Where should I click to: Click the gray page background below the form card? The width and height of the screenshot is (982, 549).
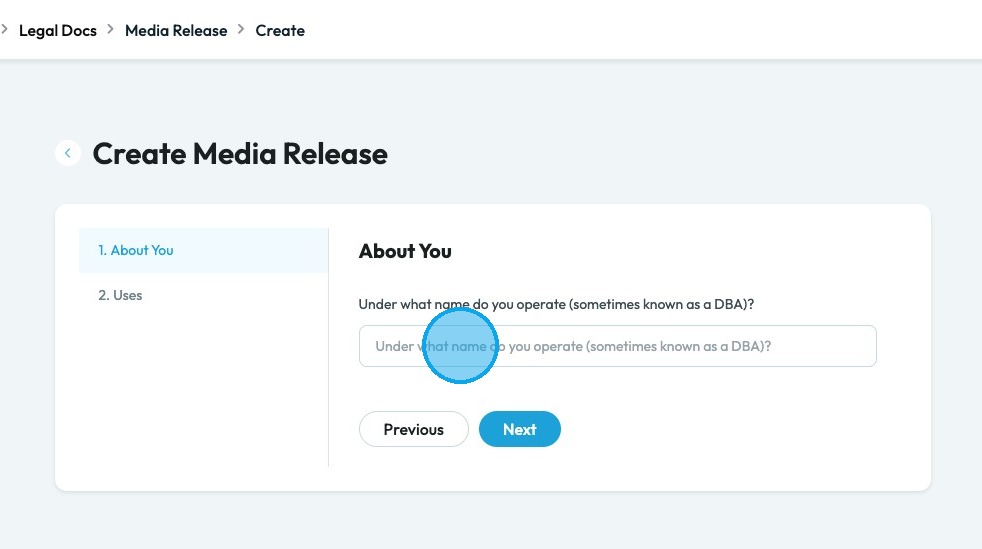coord(490,520)
